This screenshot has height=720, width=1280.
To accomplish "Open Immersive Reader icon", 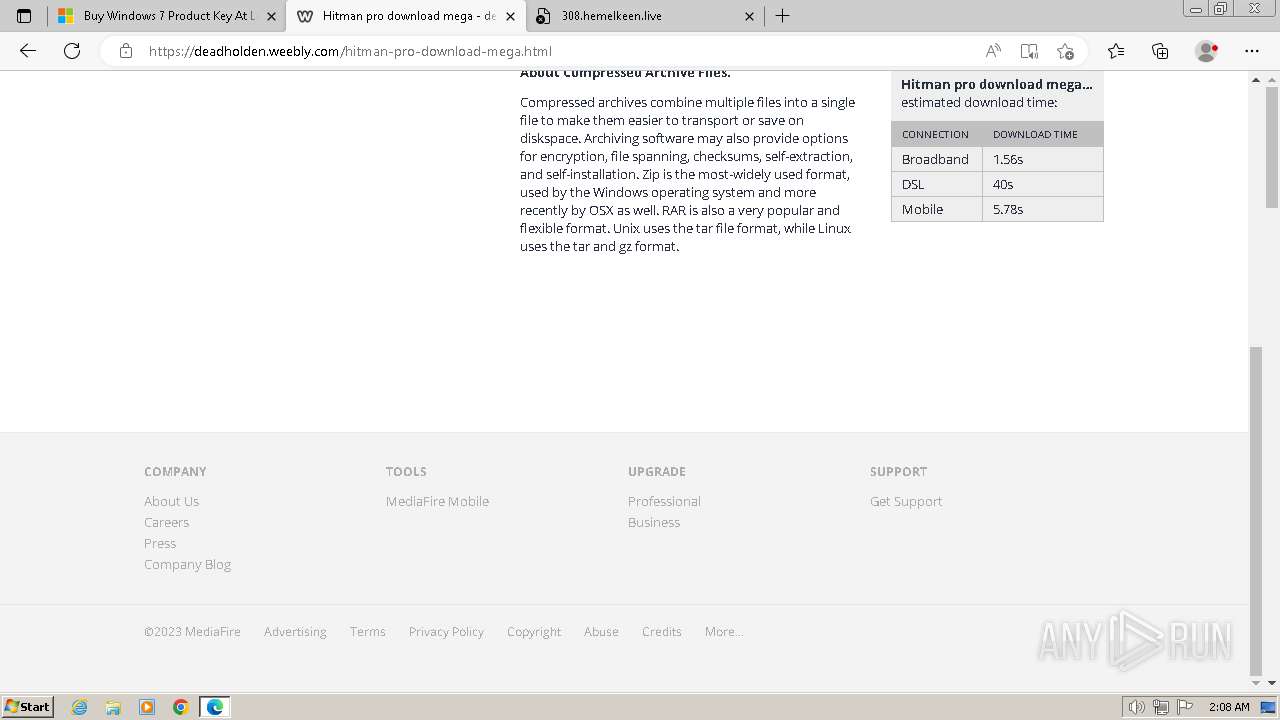I will tap(1029, 51).
